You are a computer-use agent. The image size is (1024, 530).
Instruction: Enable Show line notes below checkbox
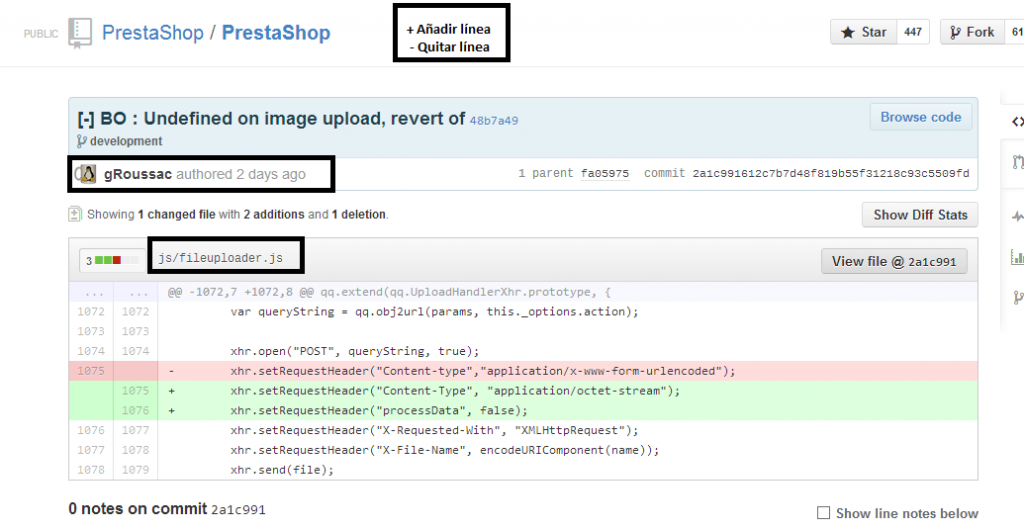pyautogui.click(x=823, y=513)
